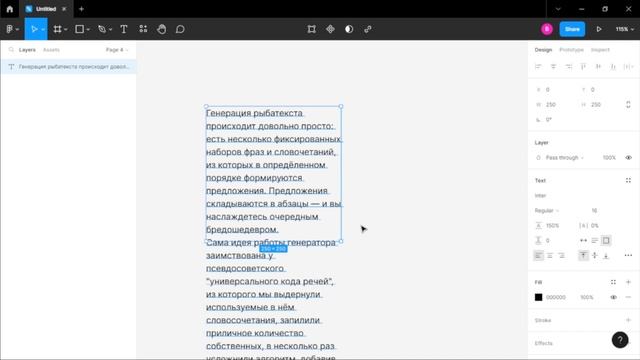This screenshot has width=640, height=360.
Task: Select the Frame tool
Action: click(57, 29)
